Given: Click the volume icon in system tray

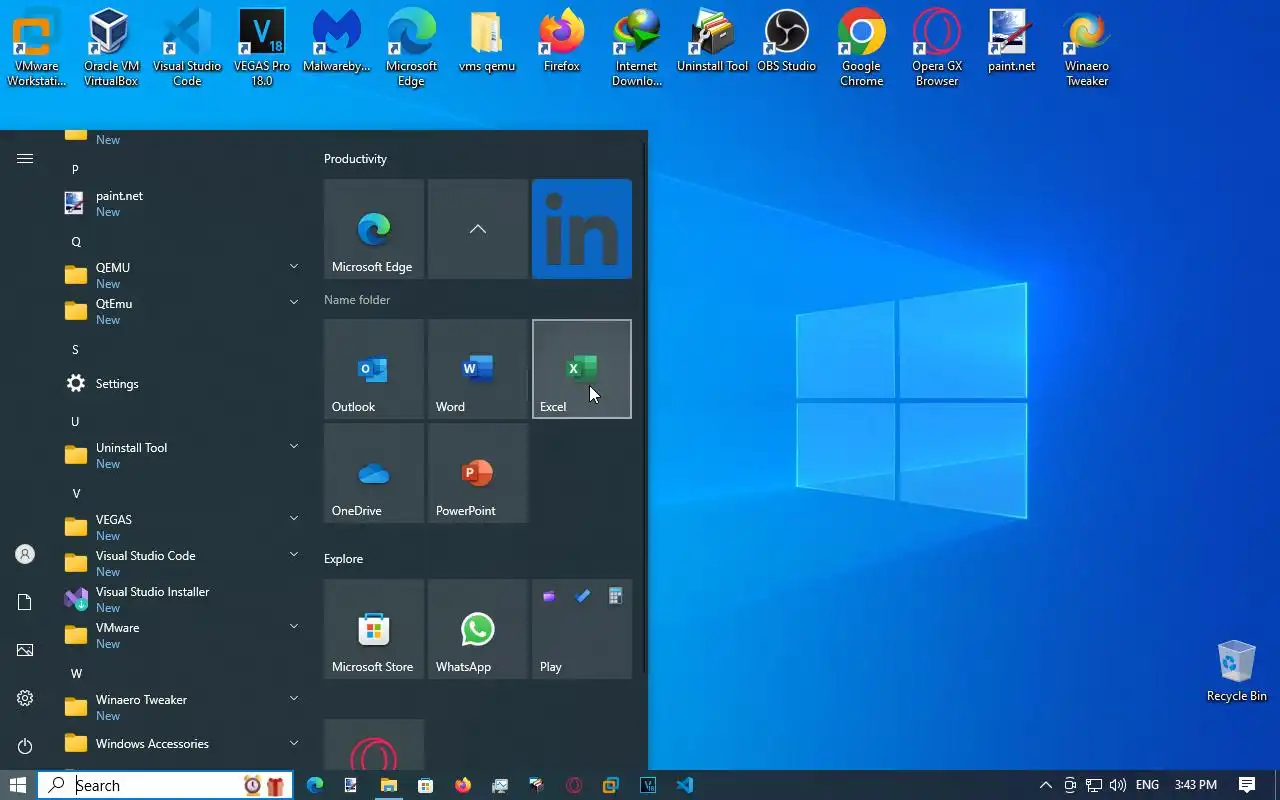Looking at the screenshot, I should click(1118, 785).
